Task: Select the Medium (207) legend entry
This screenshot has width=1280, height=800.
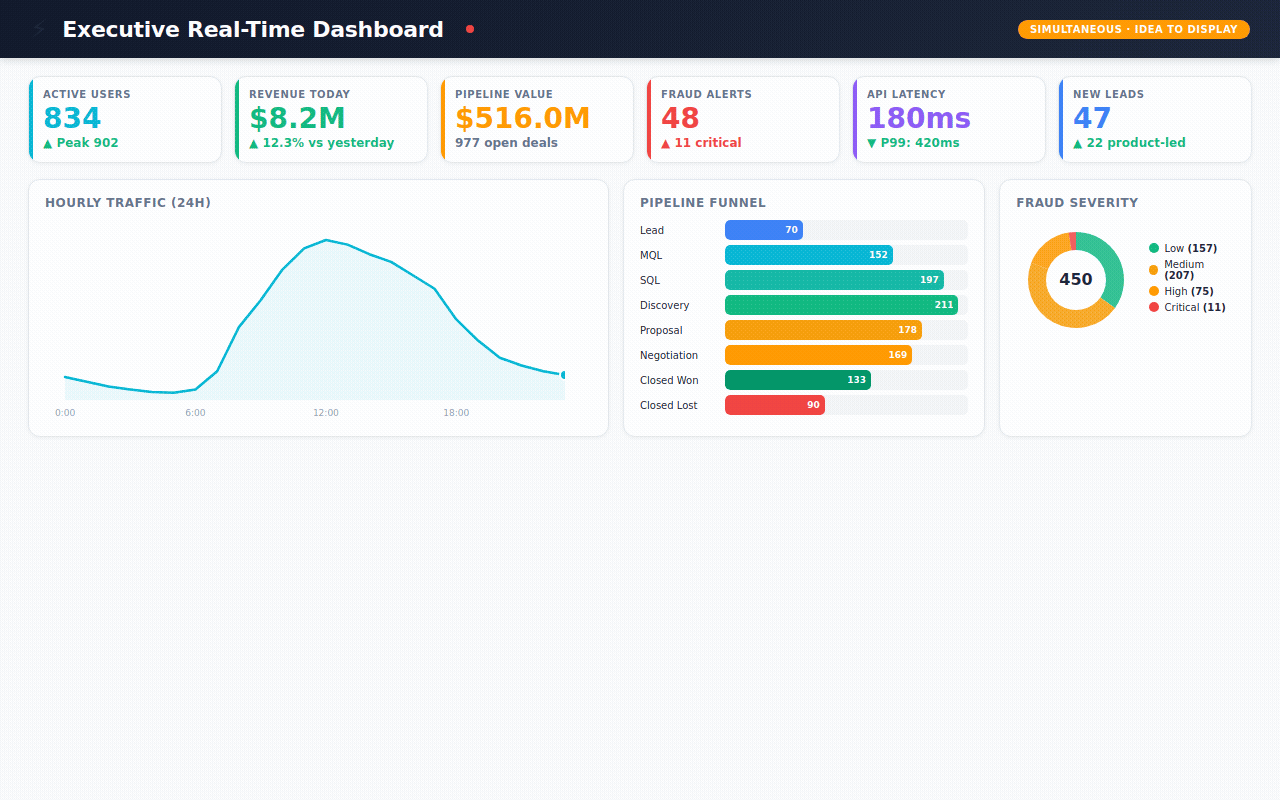Action: click(1184, 270)
